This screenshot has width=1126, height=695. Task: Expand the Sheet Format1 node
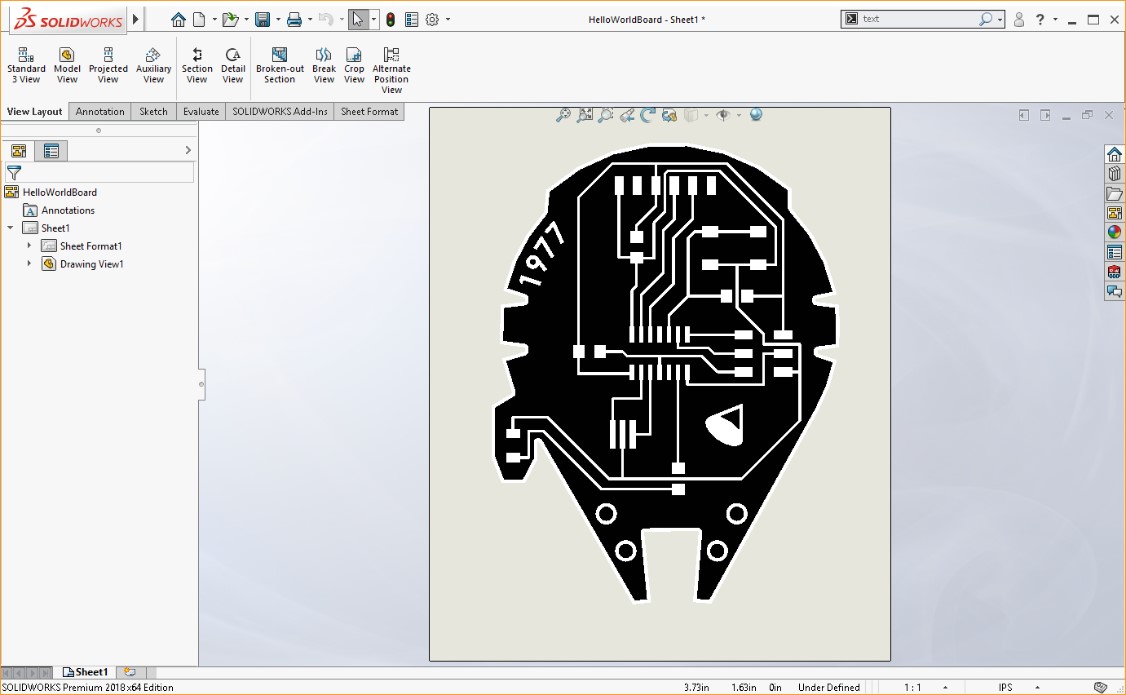[x=29, y=246]
